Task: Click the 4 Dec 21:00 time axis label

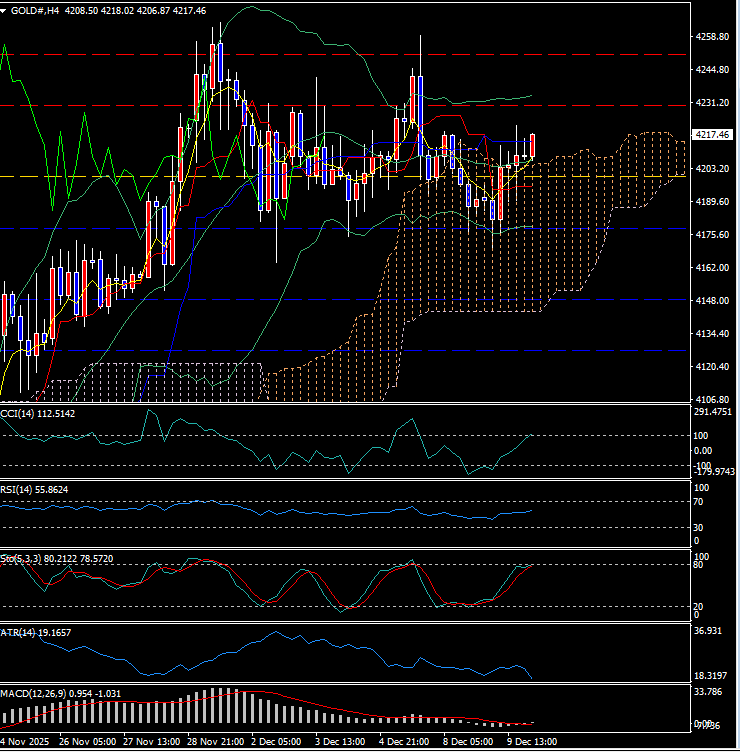Action: (x=405, y=742)
